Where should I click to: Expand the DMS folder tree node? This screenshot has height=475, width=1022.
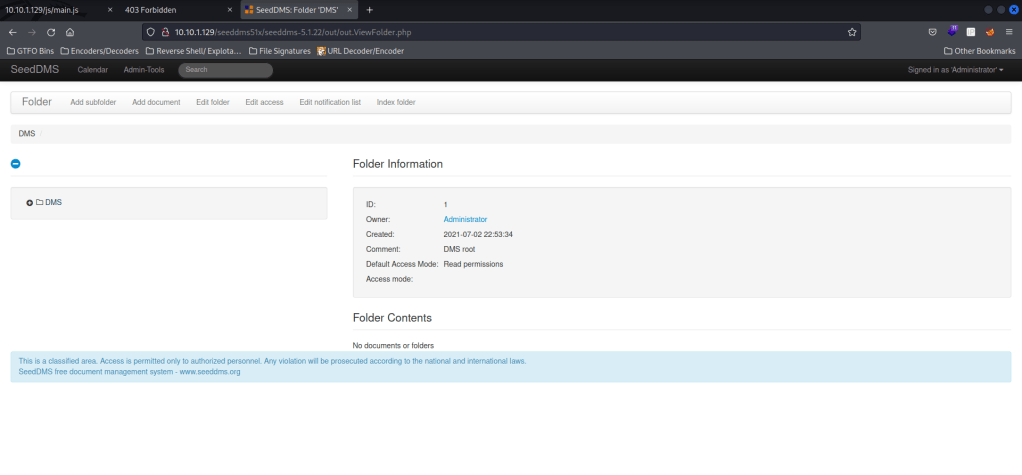click(x=30, y=203)
